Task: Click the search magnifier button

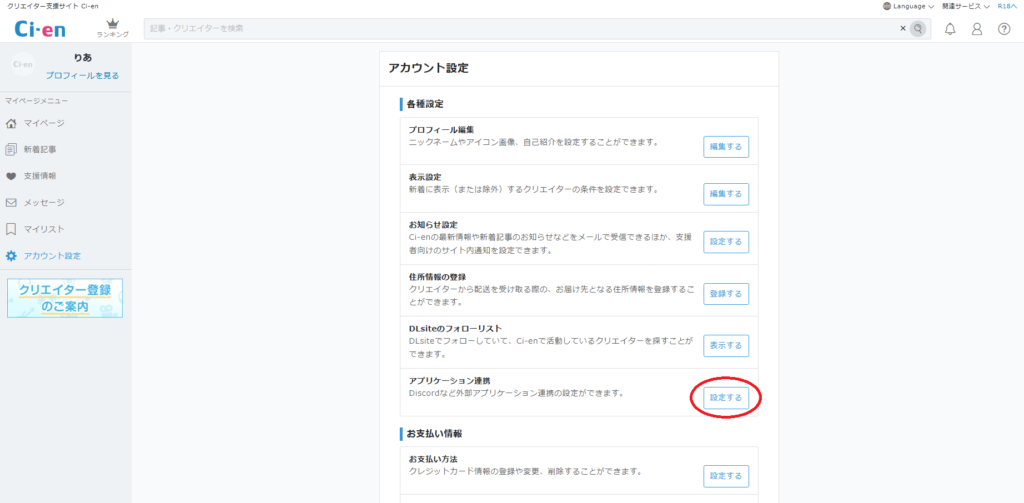Action: 917,29
